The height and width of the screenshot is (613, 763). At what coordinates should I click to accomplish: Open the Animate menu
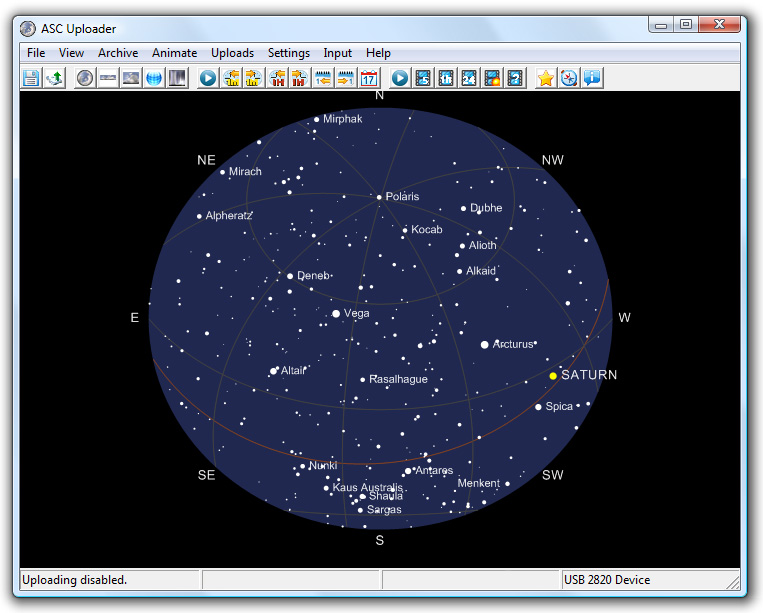click(174, 53)
